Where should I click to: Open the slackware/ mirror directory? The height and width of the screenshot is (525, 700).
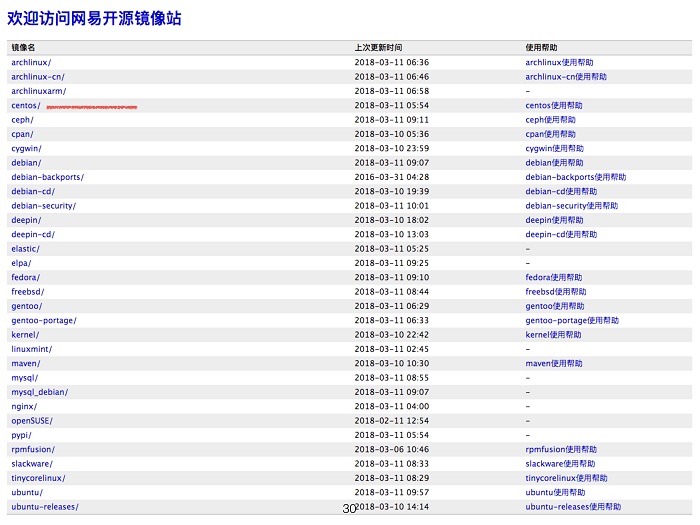[32, 463]
